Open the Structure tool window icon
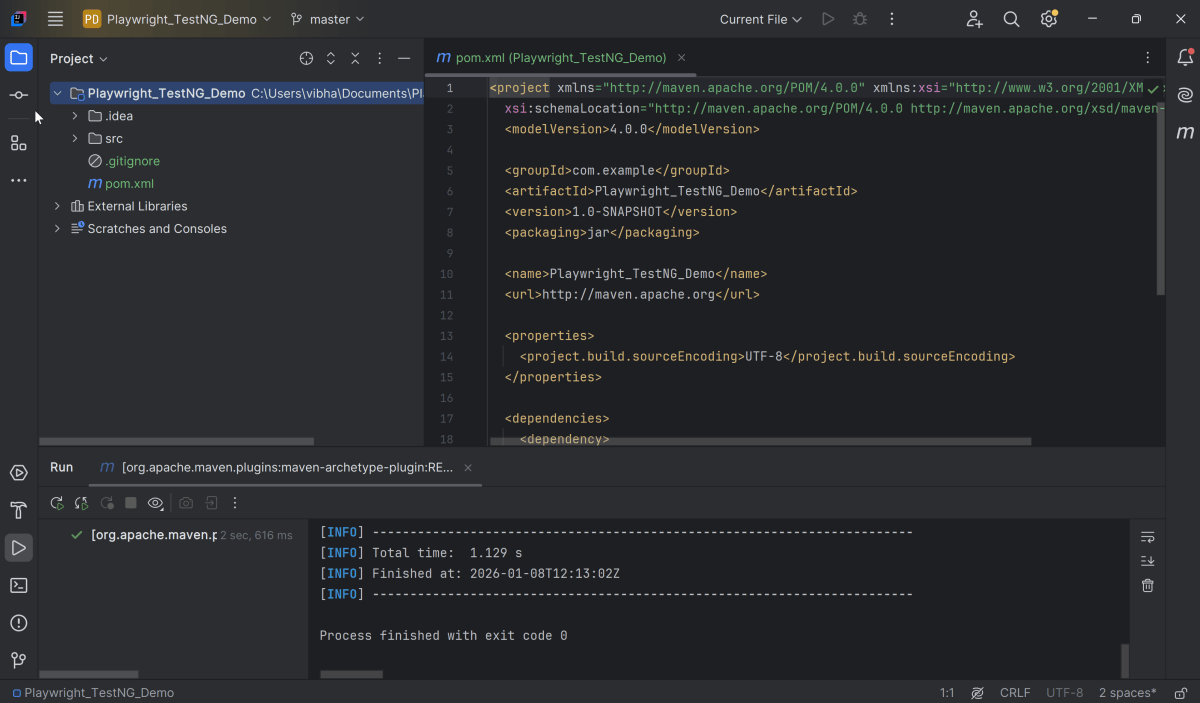The image size is (1200, 703). [19, 143]
